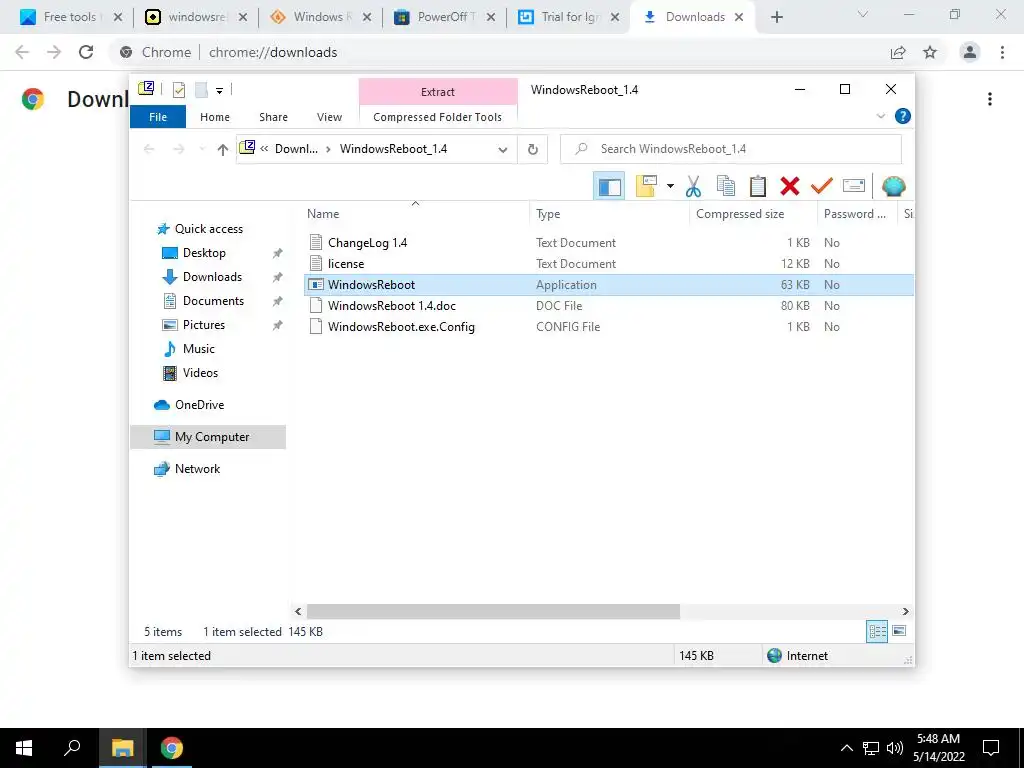Image resolution: width=1024 pixels, height=768 pixels.
Task: Select Desktop in navigation pane
Action: click(x=204, y=253)
